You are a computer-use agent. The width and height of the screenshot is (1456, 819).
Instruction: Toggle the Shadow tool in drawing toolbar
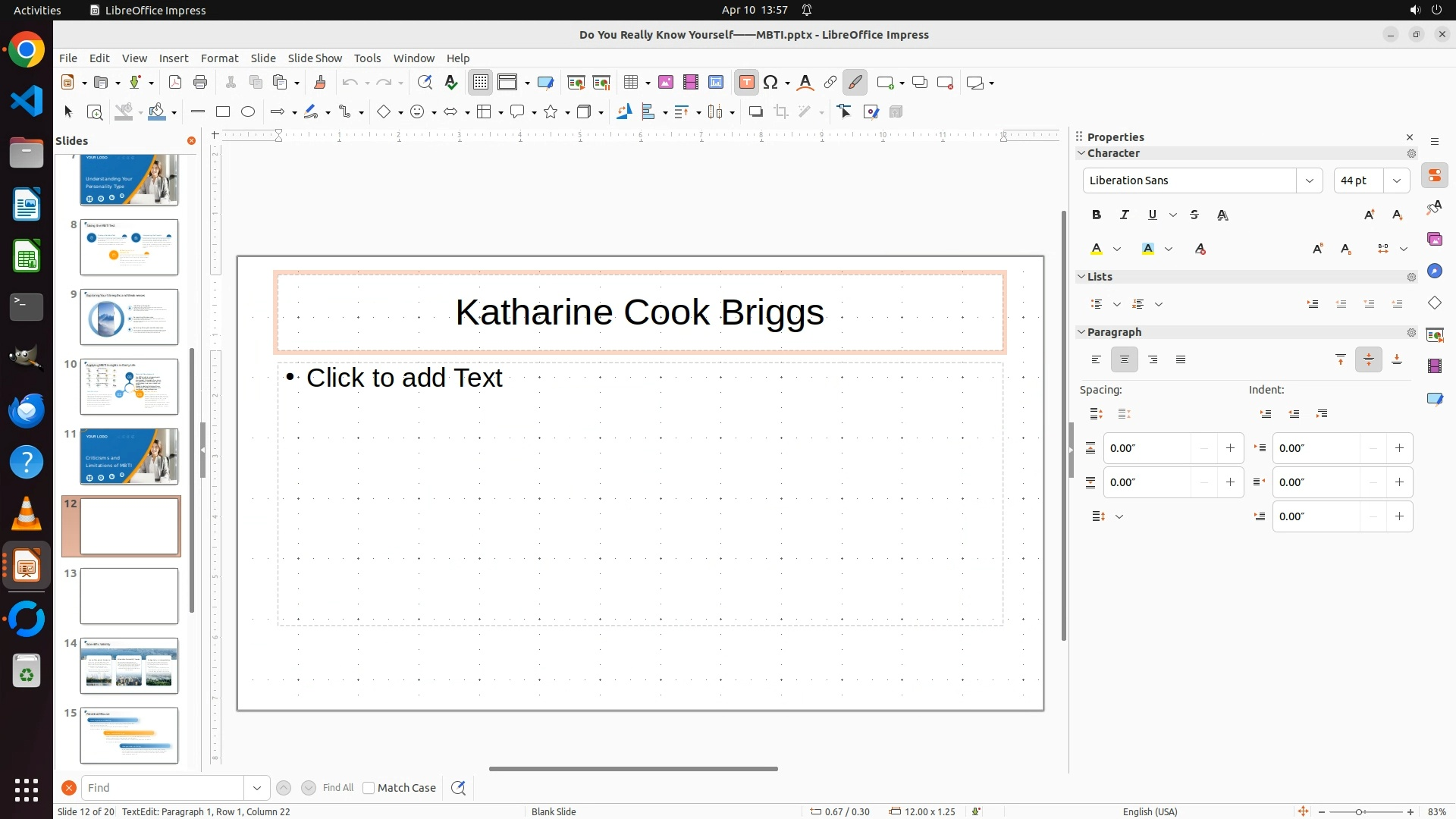pos(755,112)
